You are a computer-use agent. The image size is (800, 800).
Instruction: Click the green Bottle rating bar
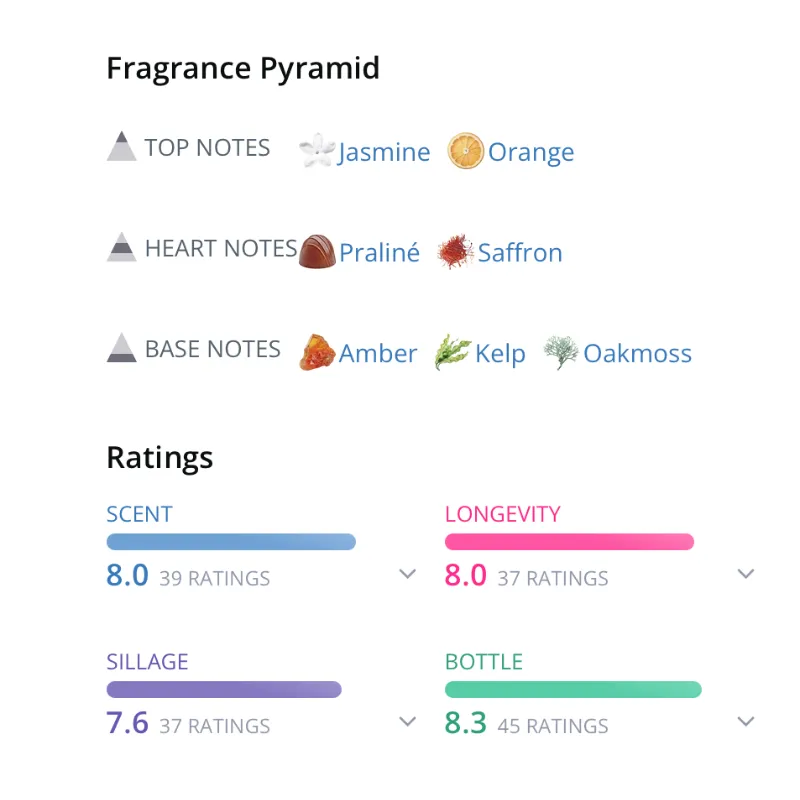pos(573,689)
